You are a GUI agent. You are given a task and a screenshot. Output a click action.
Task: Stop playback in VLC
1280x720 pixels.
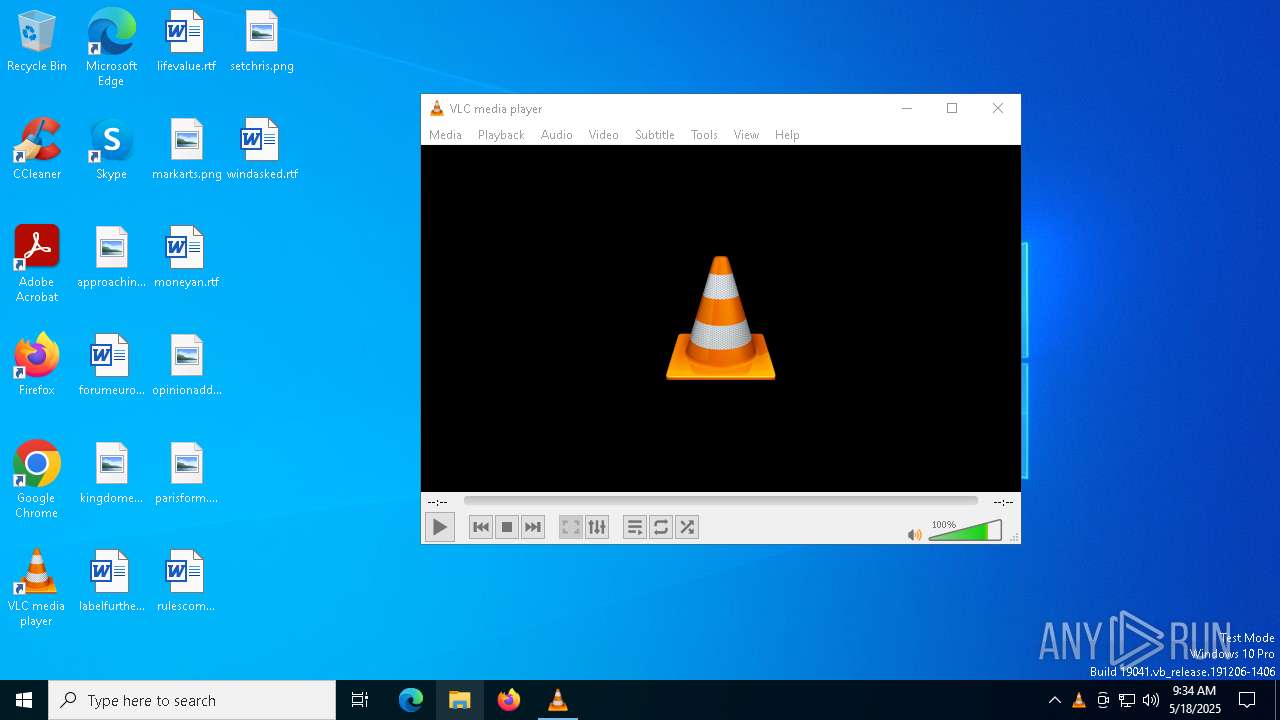[507, 527]
